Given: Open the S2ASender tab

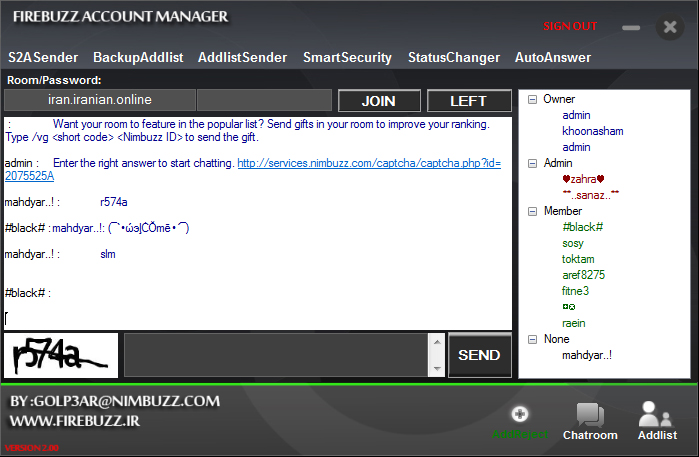Looking at the screenshot, I should [43, 58].
